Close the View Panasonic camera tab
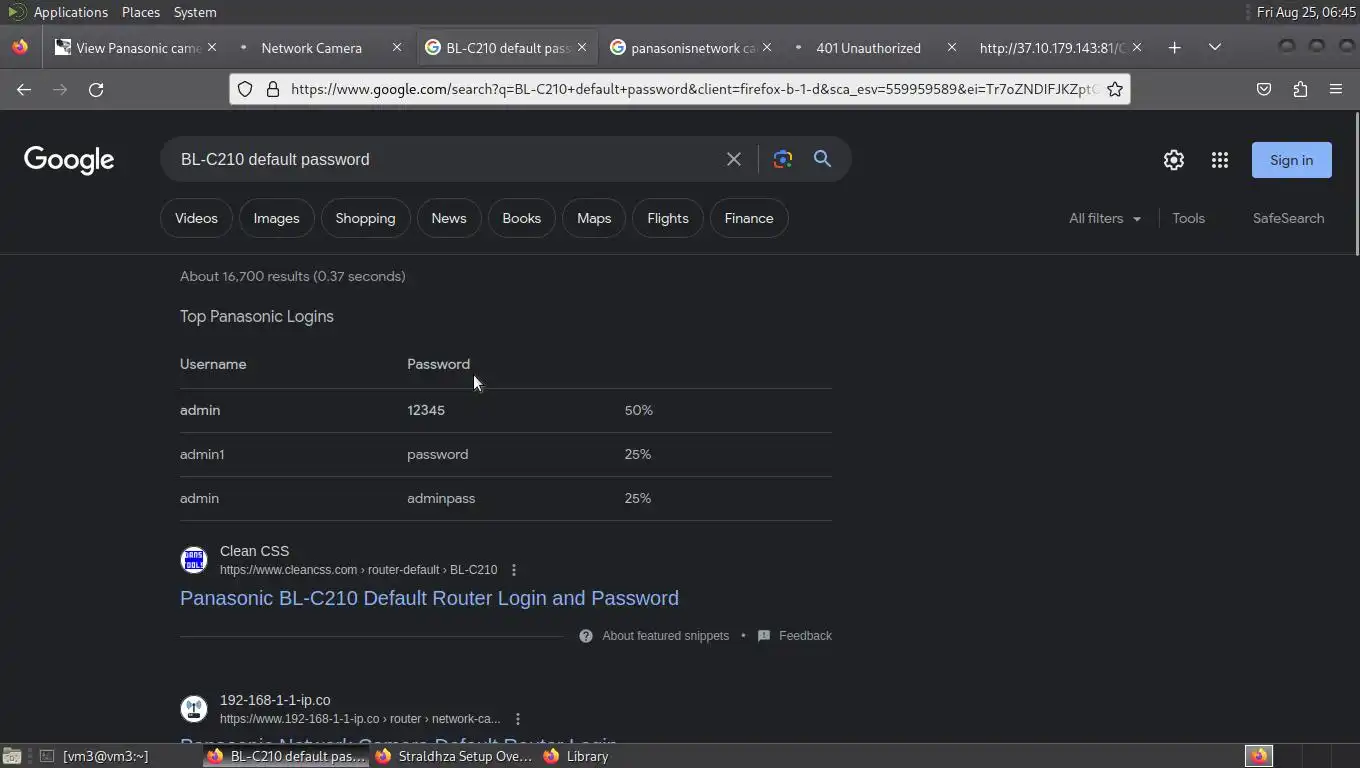This screenshot has height=768, width=1360. pyautogui.click(x=212, y=47)
